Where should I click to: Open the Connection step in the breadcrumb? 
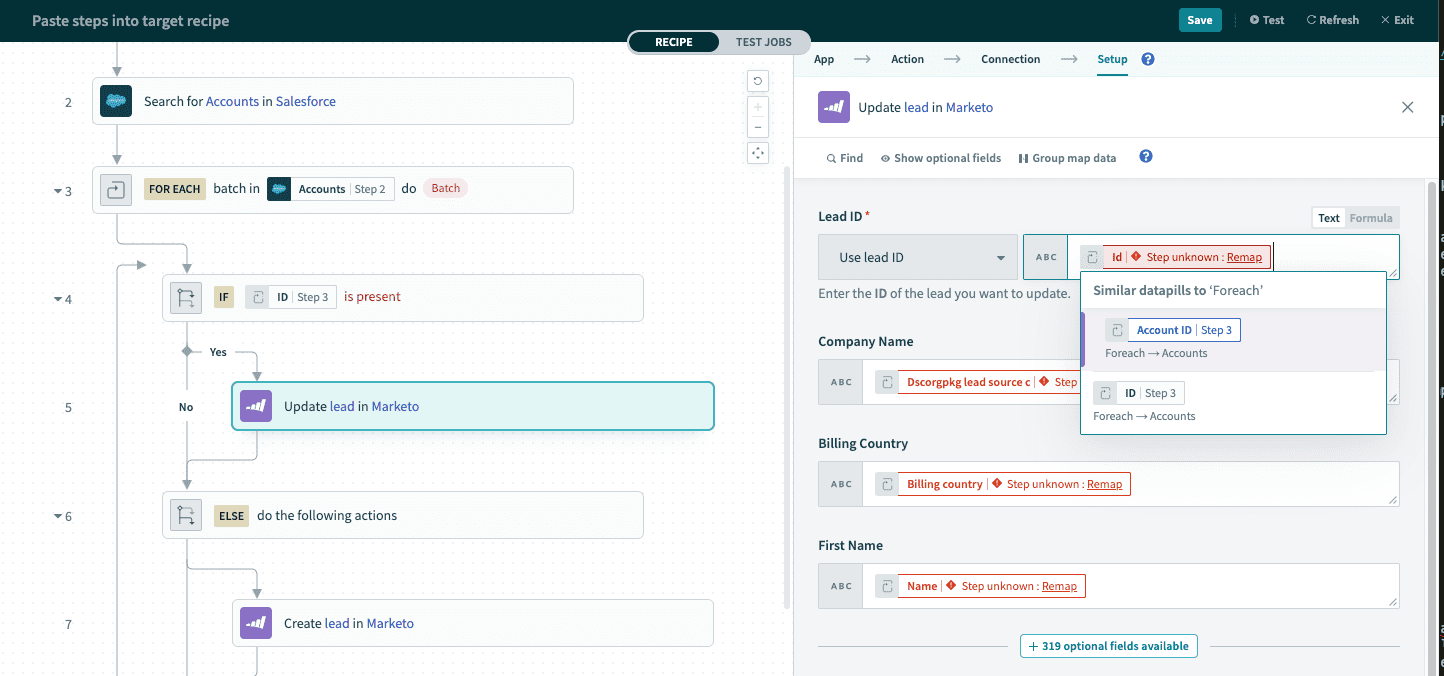(1010, 59)
